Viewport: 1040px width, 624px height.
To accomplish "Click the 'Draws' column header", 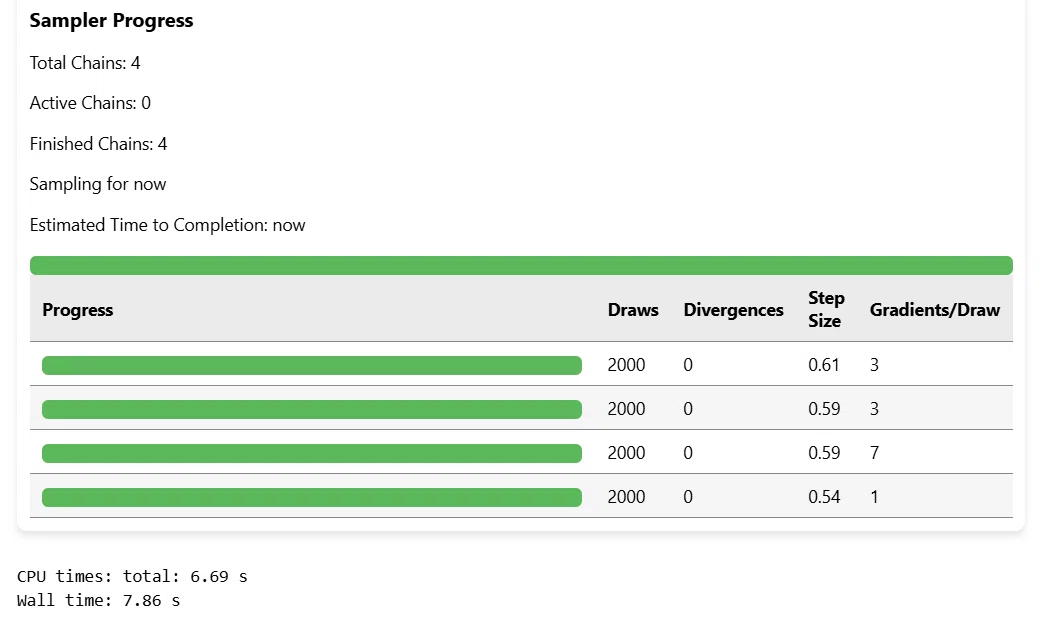I will click(x=633, y=310).
